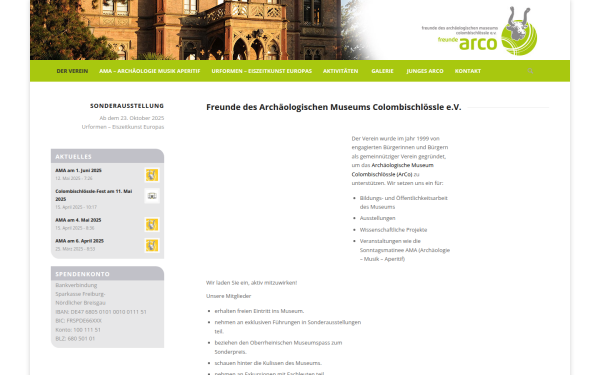Screen dimensions: 600x375
Task: Click bullet about exklusiven Führungen in Sonderausstellungen
Action: click(288, 327)
